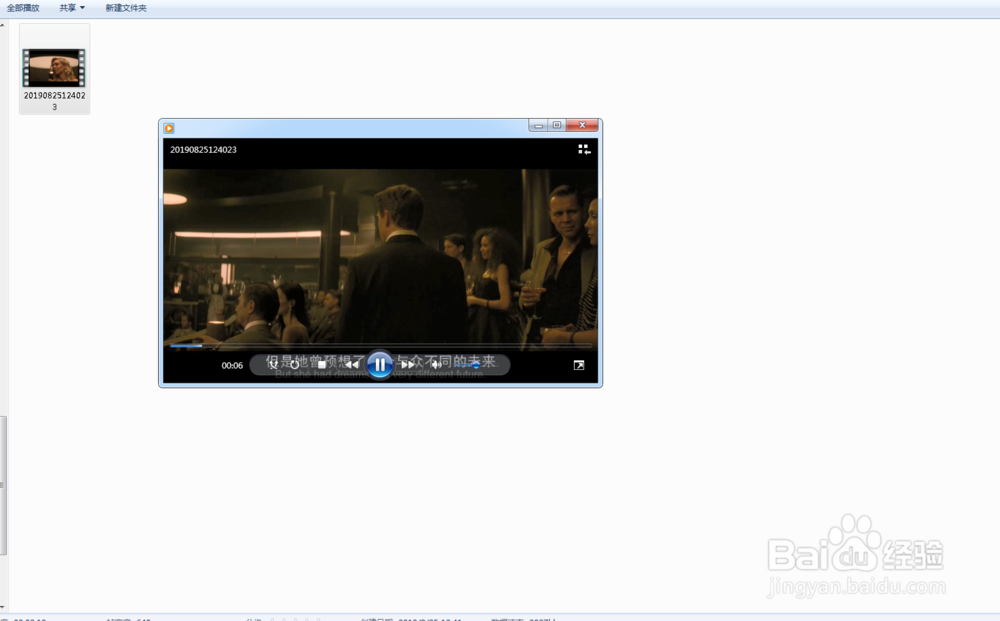The image size is (1000, 621).
Task: Select the 20190825124023 video thumbnail
Action: pos(54,68)
